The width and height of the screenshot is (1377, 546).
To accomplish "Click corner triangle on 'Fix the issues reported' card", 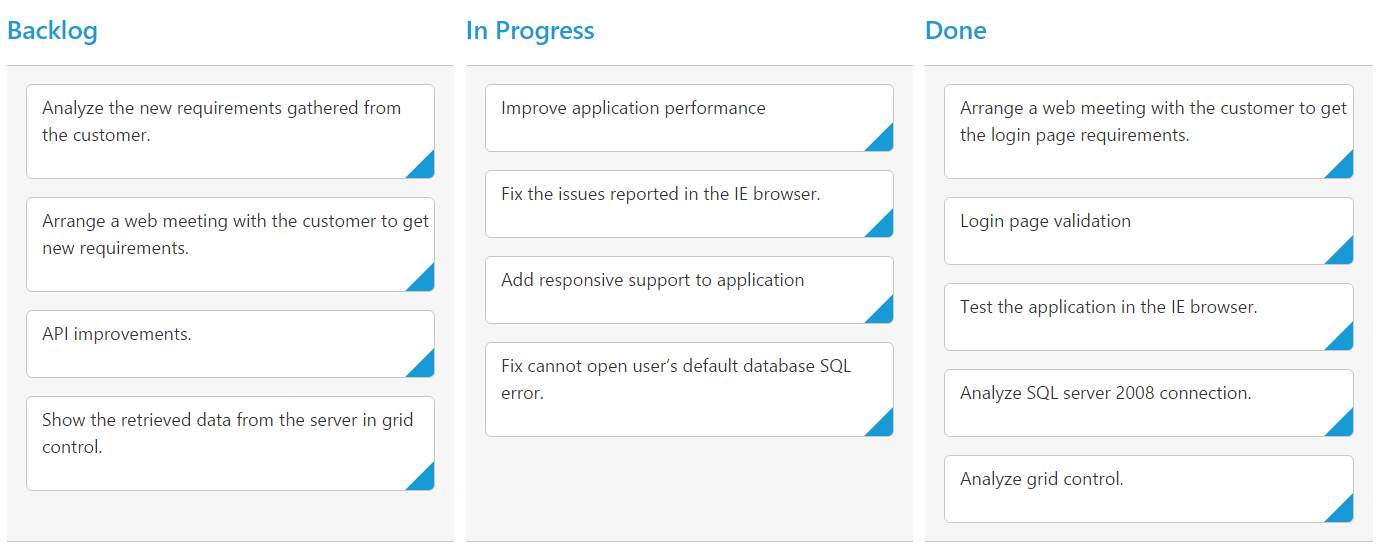I will 883,227.
